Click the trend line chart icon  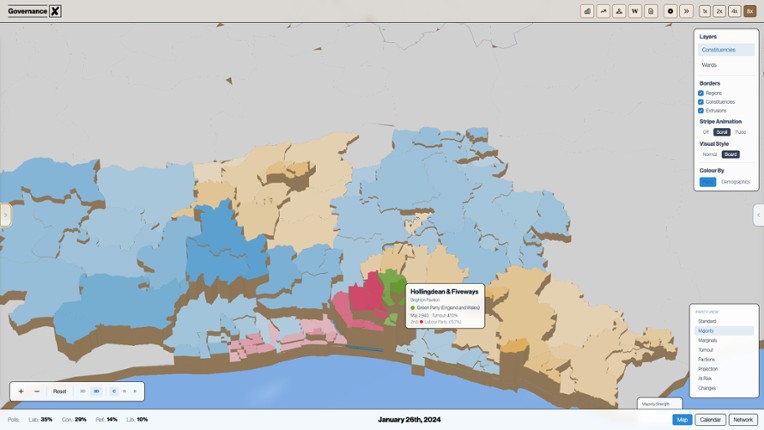click(x=603, y=11)
